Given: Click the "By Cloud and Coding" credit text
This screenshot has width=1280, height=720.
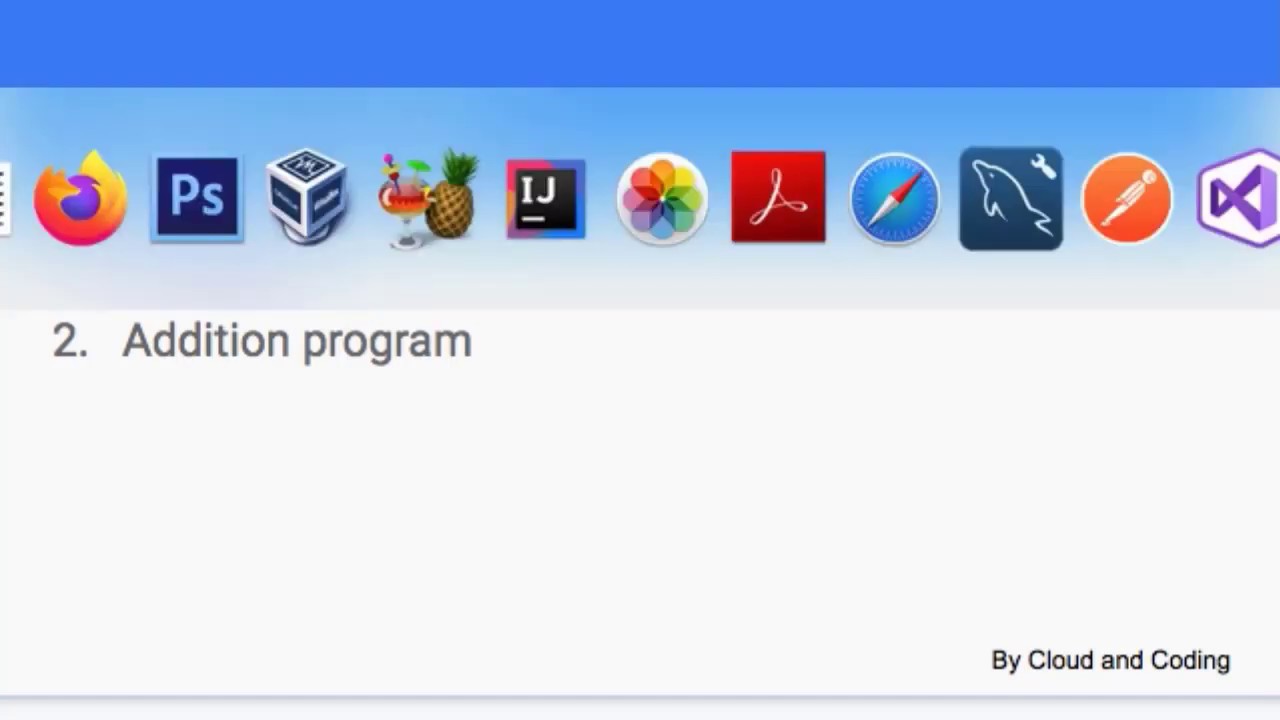Looking at the screenshot, I should (1110, 660).
